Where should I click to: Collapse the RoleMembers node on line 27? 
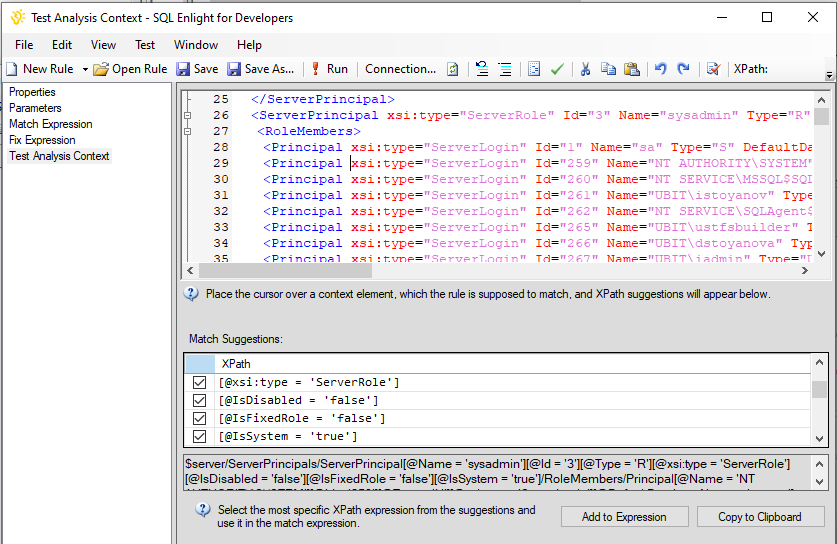(187, 131)
